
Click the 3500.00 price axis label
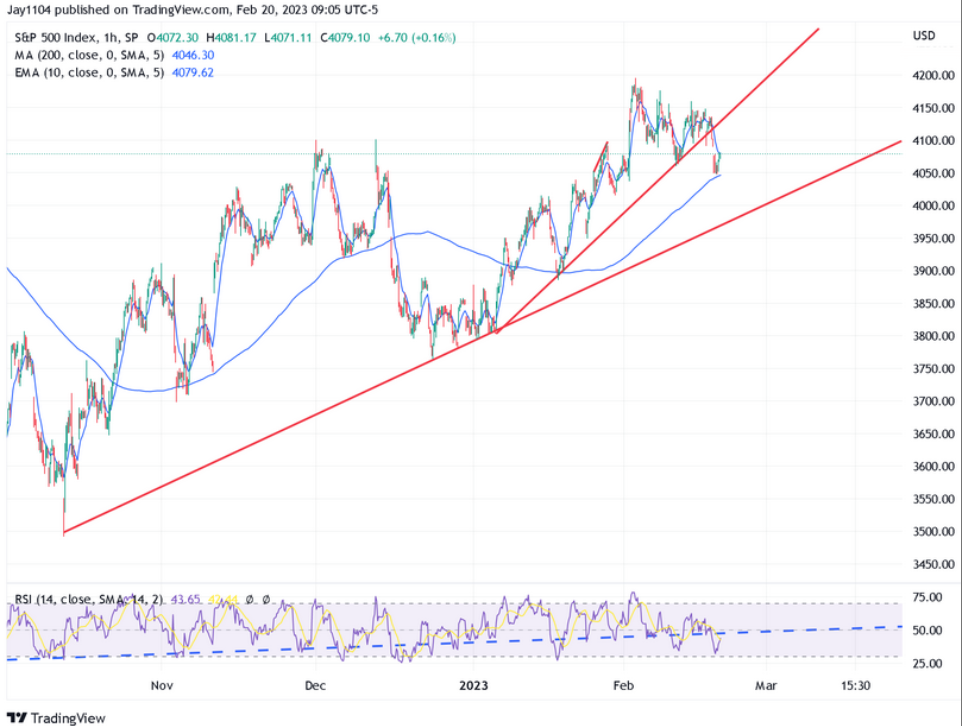tap(934, 531)
